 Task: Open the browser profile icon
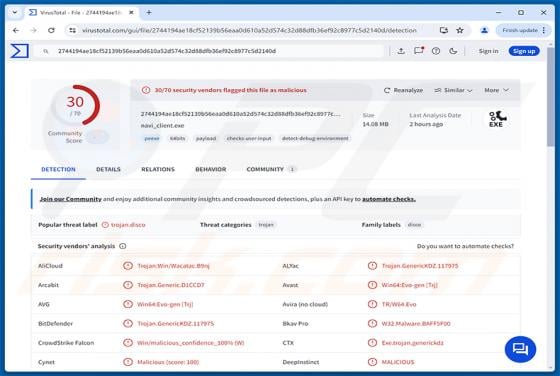point(484,31)
